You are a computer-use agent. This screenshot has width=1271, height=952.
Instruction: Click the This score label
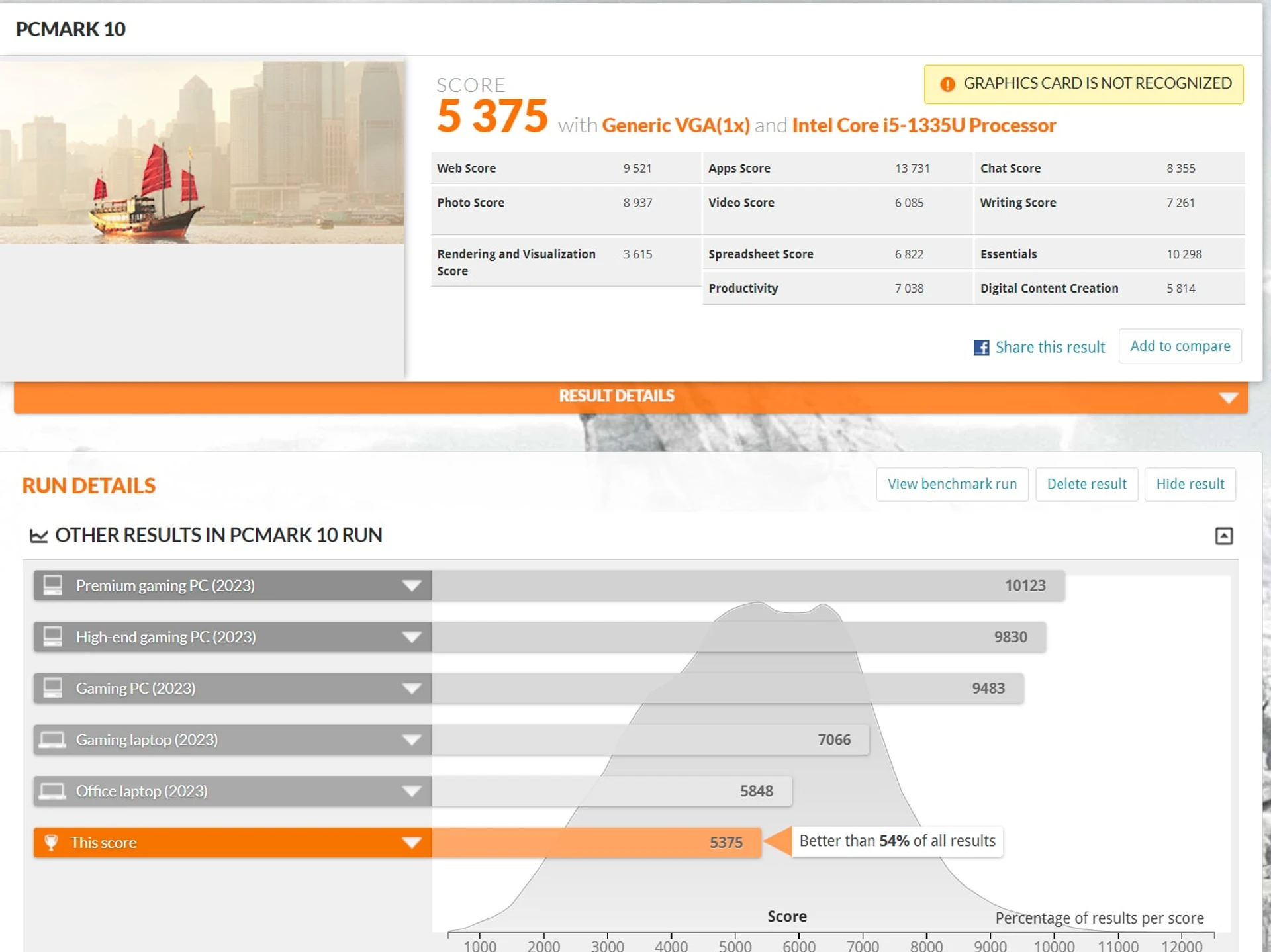[x=104, y=842]
